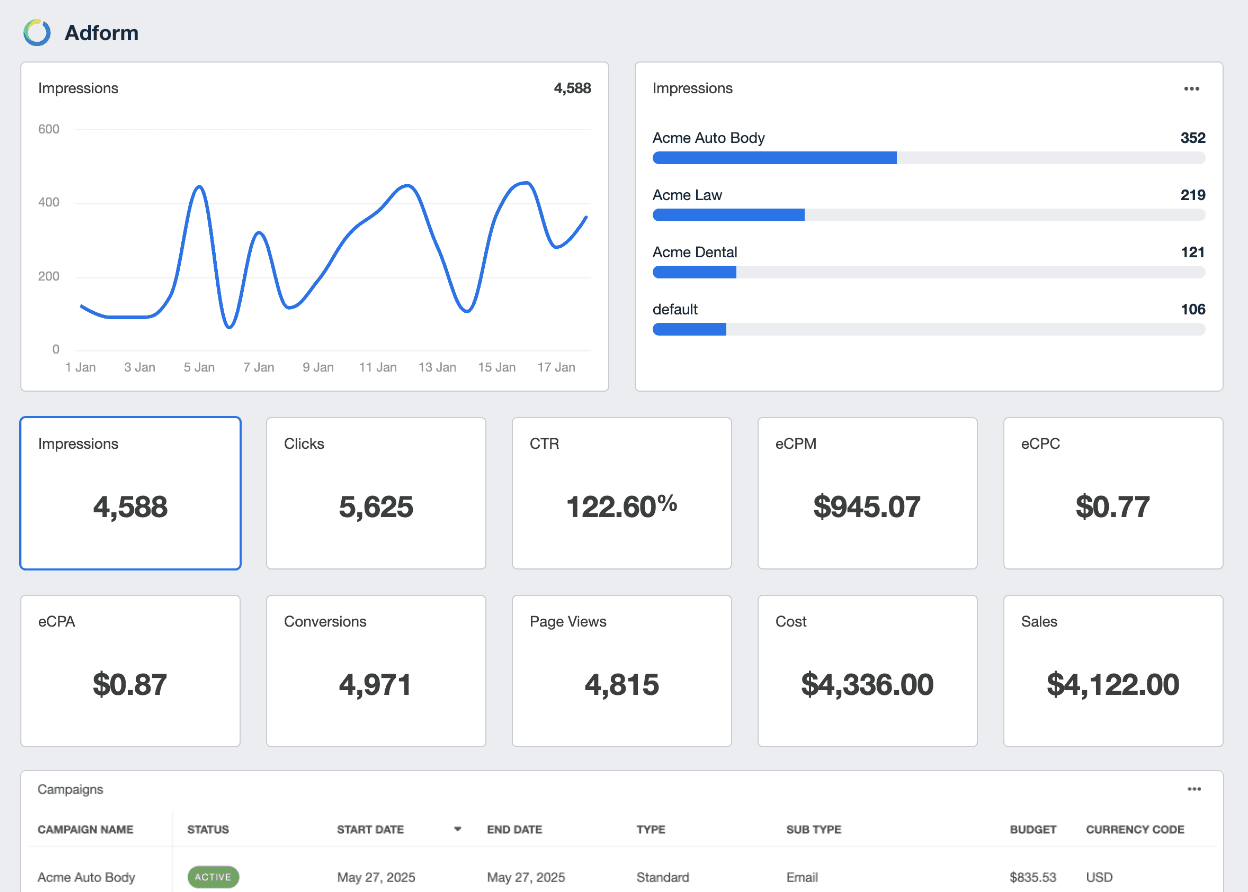Toggle selection of the eCPC card
Screen dimensions: 1248x892
(x=1113, y=493)
